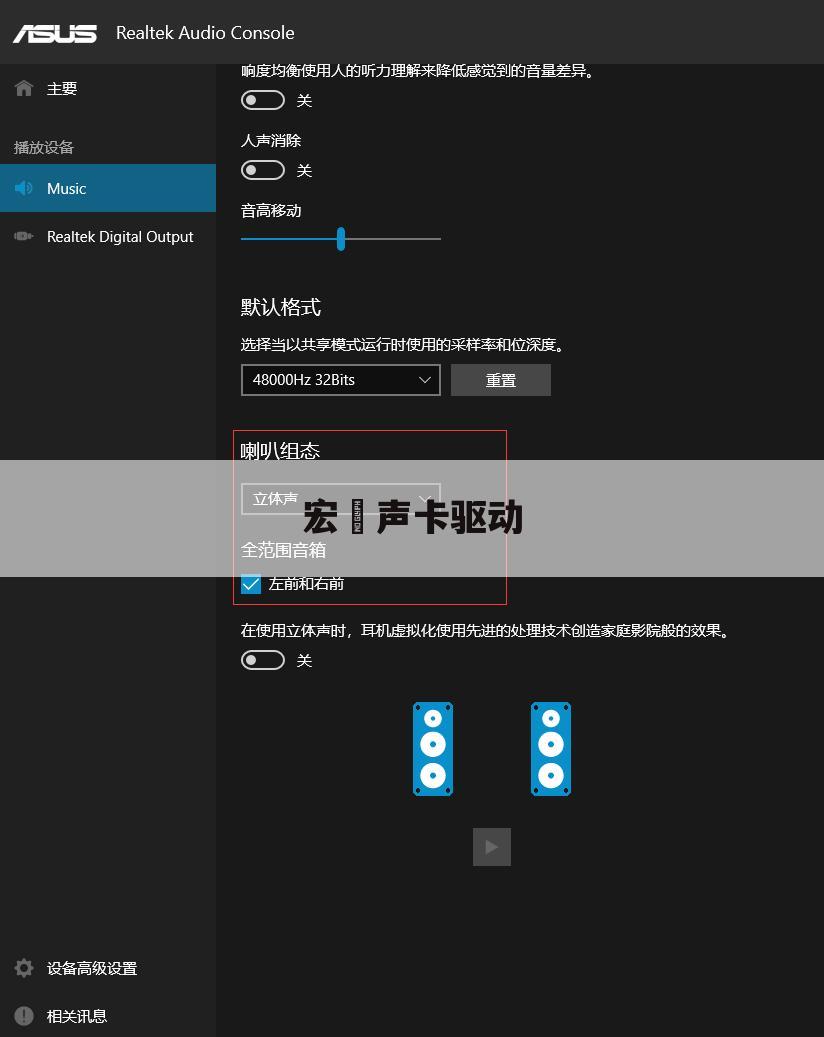Screen dimensions: 824x1037
Task: Uncheck the 左前和右前 checkbox
Action: (251, 584)
